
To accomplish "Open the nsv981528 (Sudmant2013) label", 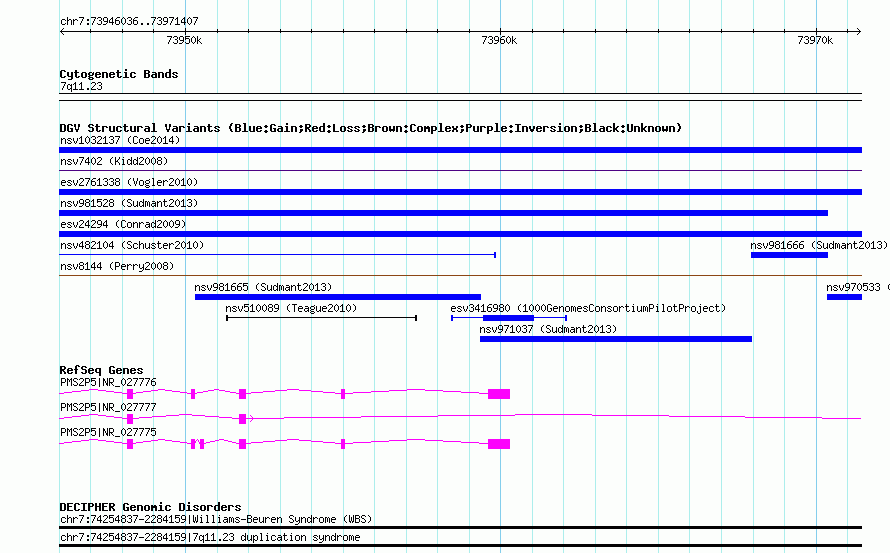I will coord(129,203).
